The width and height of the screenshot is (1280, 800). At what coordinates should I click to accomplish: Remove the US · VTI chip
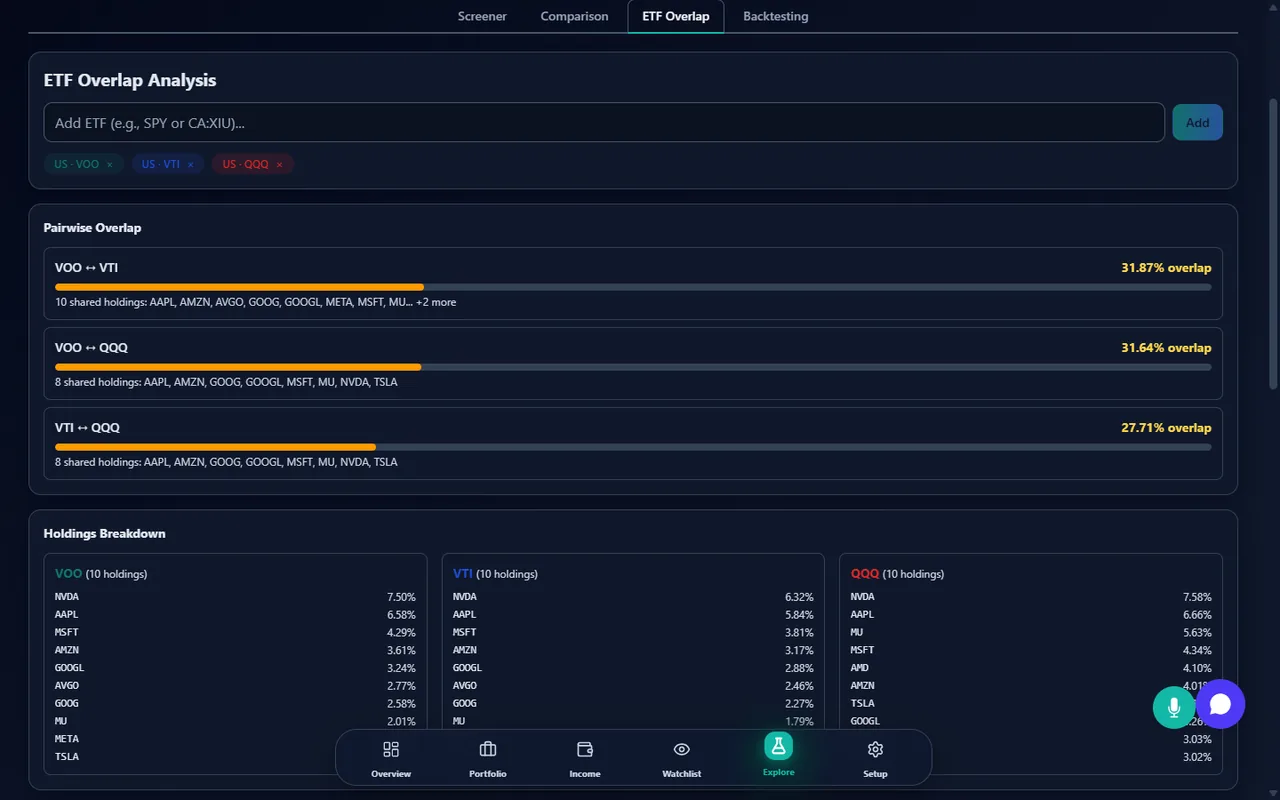tap(190, 164)
